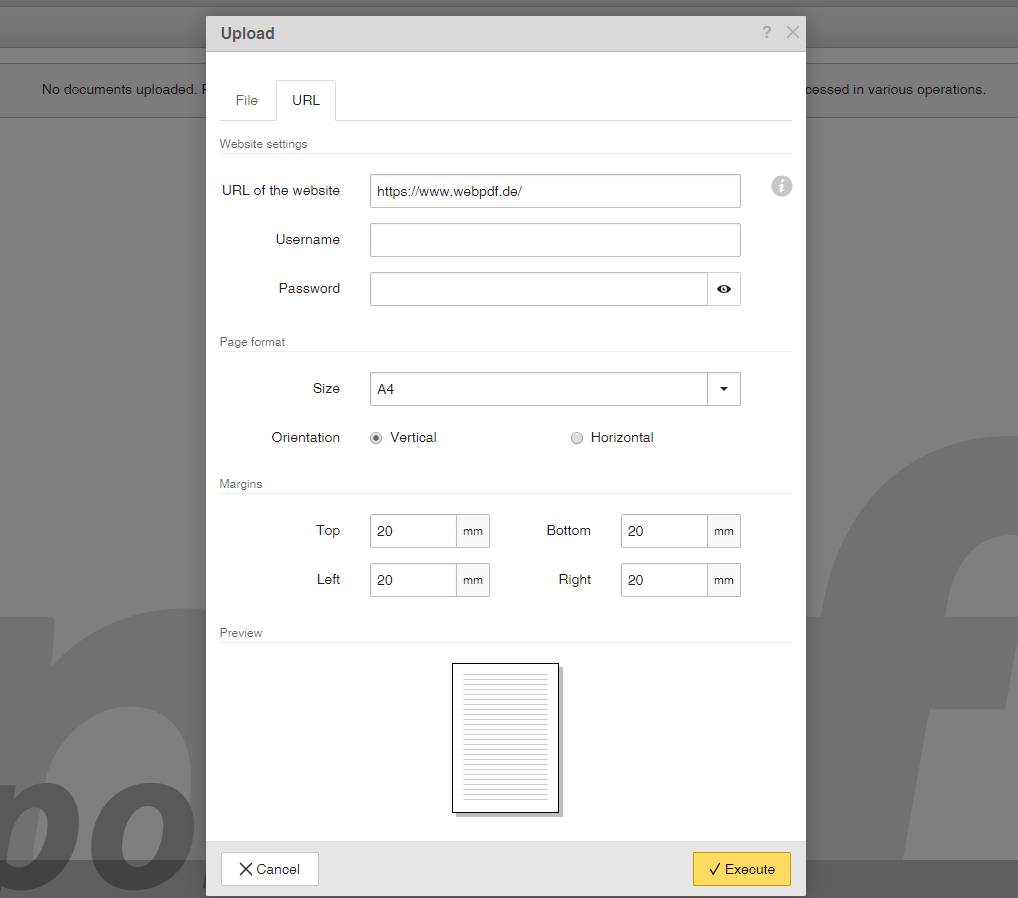The image size is (1018, 898).
Task: Click the Password input field
Action: [538, 289]
